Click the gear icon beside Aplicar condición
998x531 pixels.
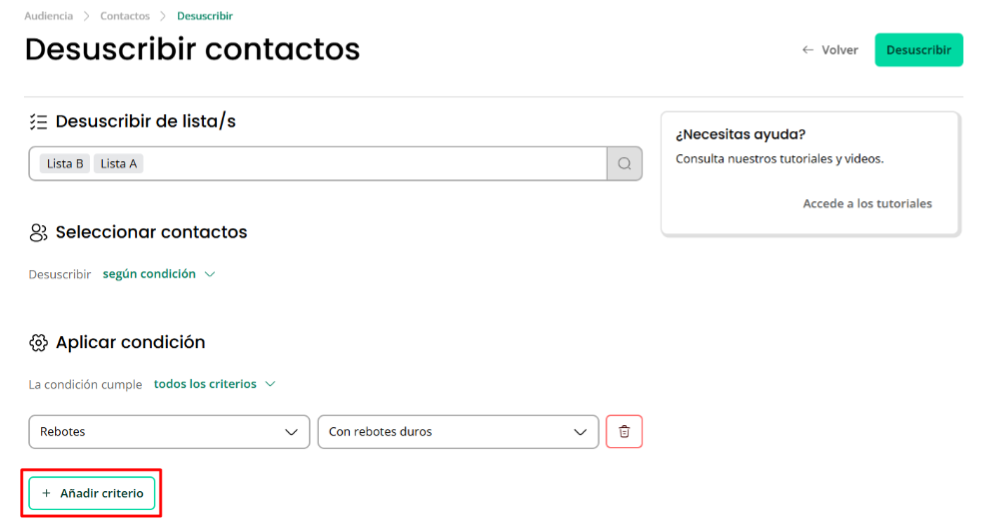[38, 343]
